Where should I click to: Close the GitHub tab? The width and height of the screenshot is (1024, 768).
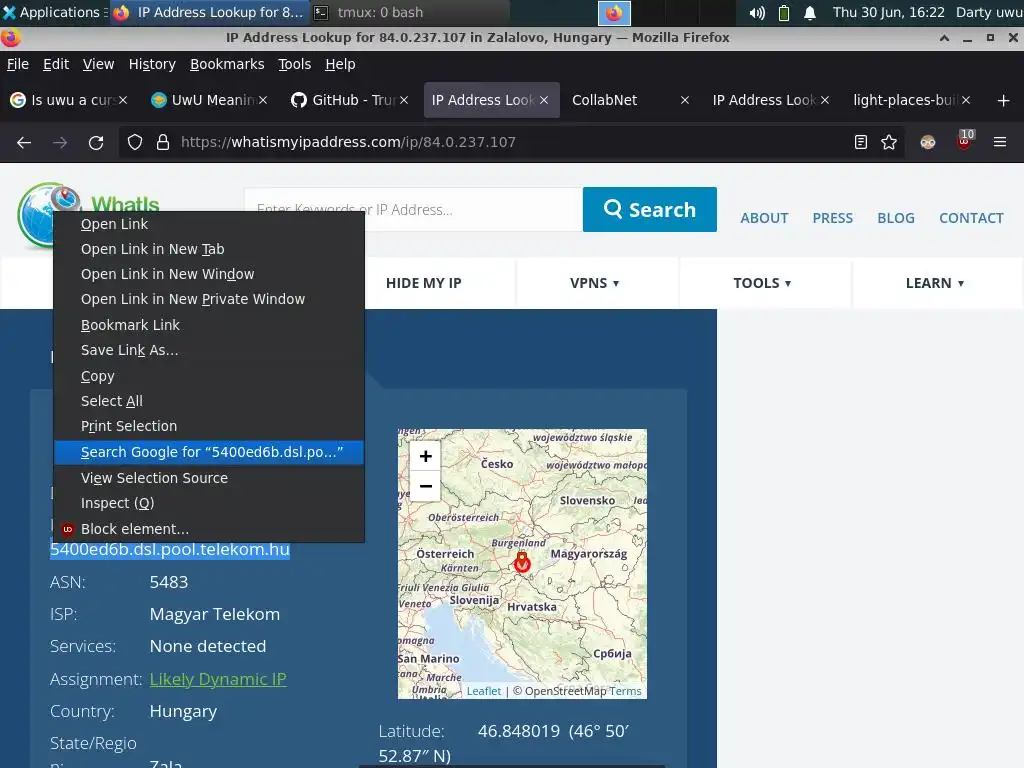[404, 100]
